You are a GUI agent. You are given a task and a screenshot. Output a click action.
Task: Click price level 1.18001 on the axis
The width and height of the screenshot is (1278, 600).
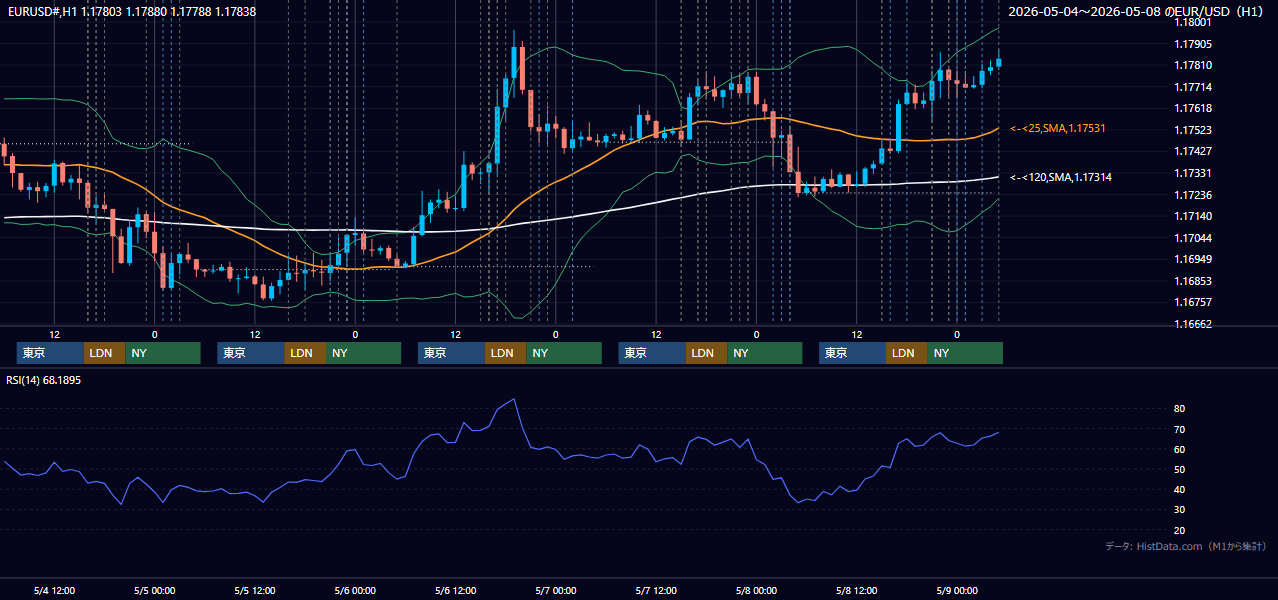click(x=1193, y=22)
